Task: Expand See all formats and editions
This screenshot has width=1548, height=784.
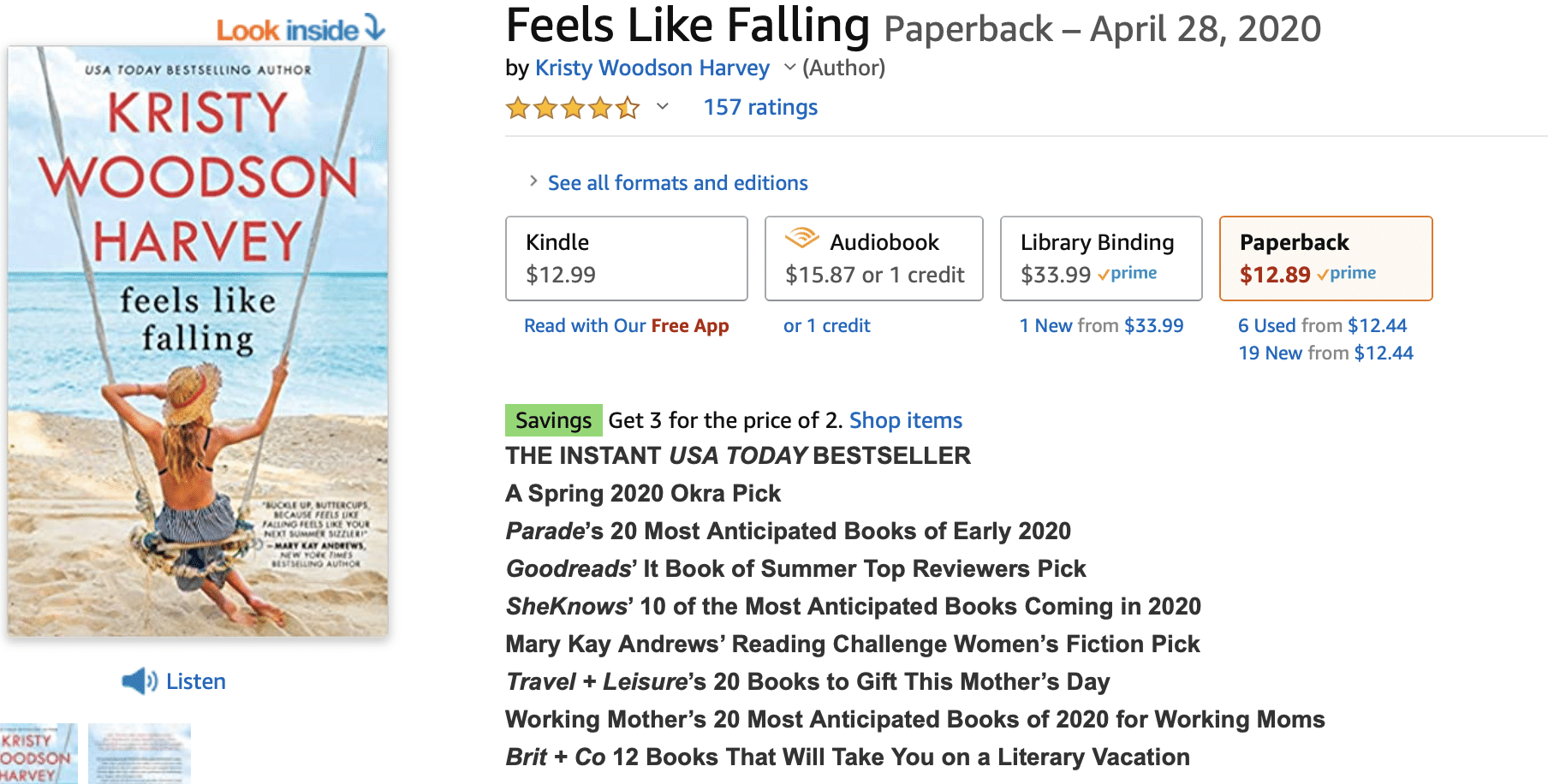Action: click(x=676, y=182)
